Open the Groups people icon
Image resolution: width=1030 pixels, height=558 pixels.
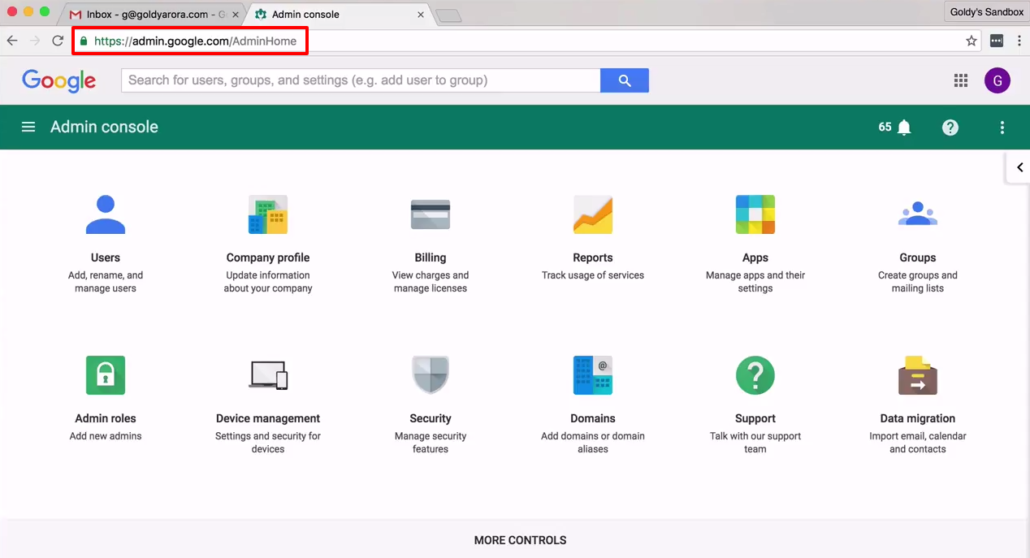click(x=918, y=214)
